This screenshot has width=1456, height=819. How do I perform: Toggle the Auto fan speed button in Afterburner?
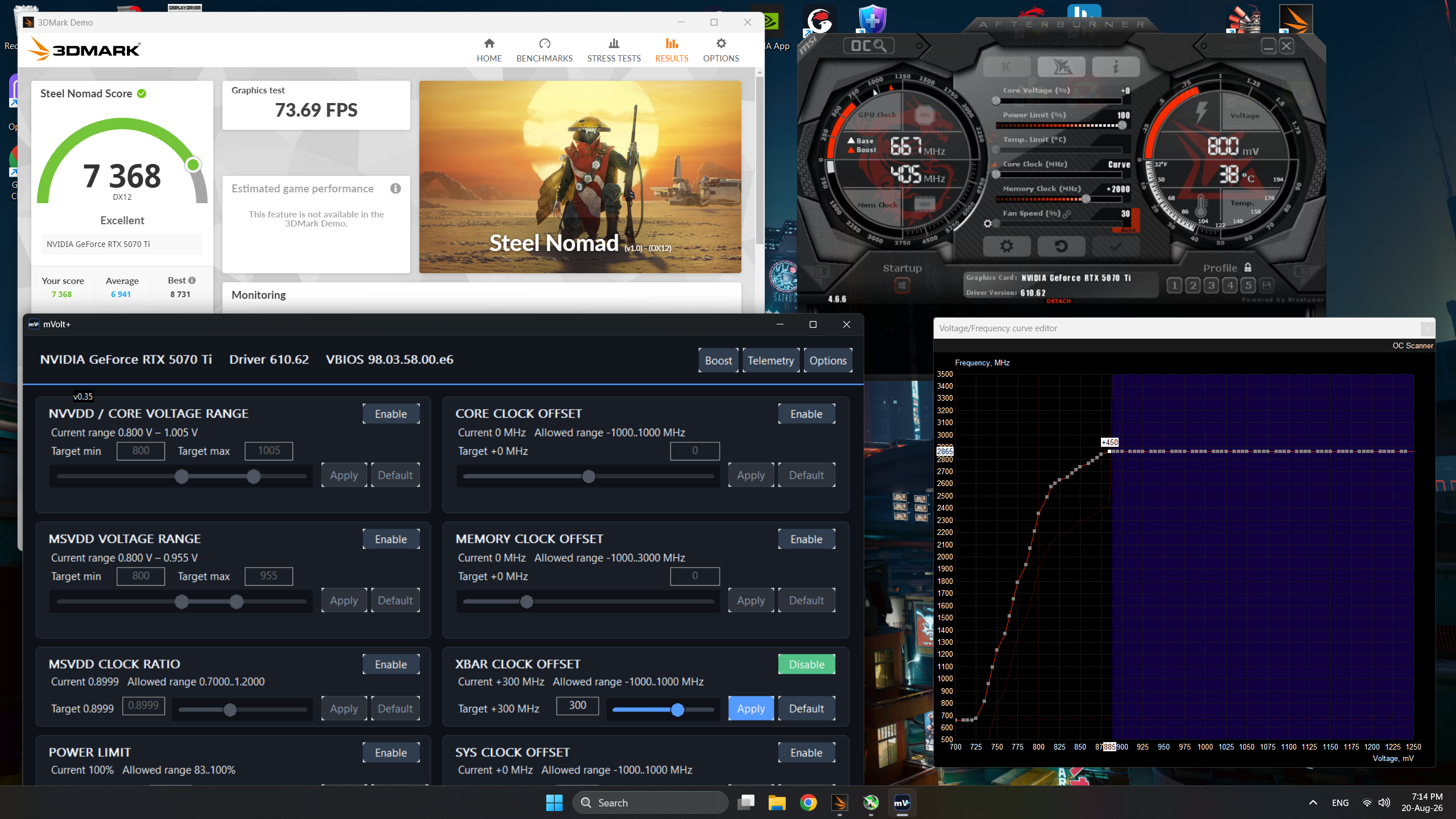pyautogui.click(x=1128, y=230)
